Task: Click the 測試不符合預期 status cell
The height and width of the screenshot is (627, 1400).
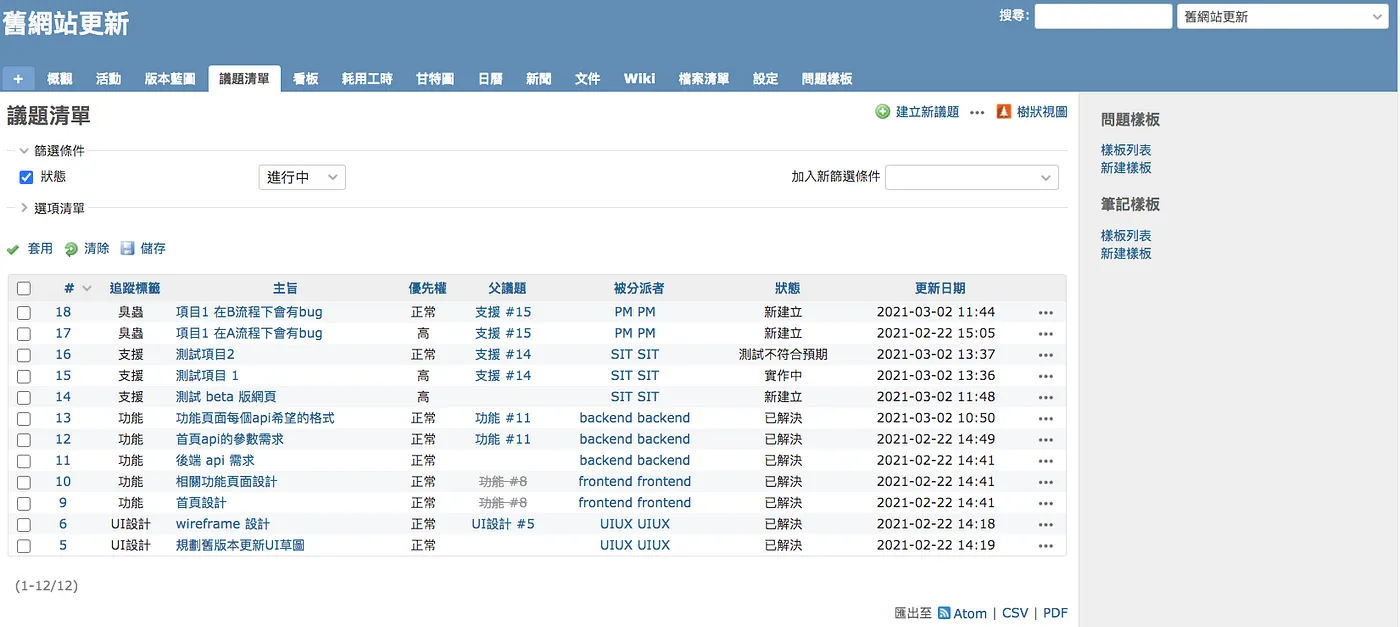Action: tap(783, 355)
